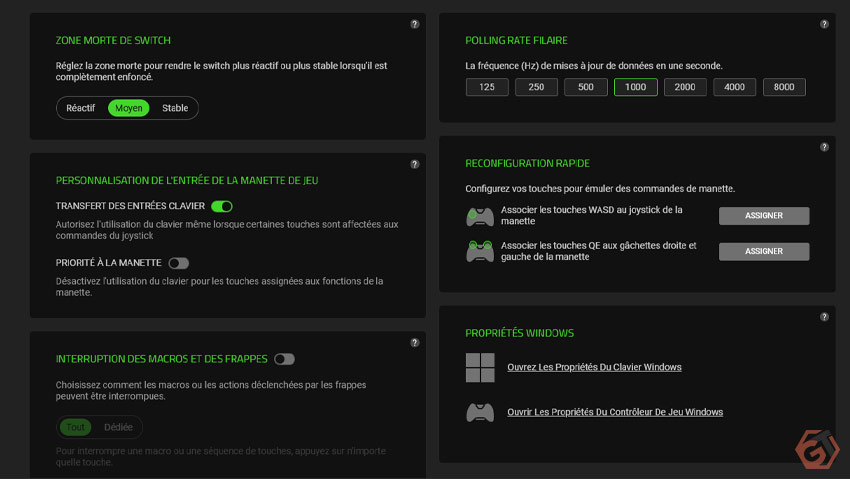
Task: Open help for Personnalisation de l'entrée manette
Action: pos(415,164)
